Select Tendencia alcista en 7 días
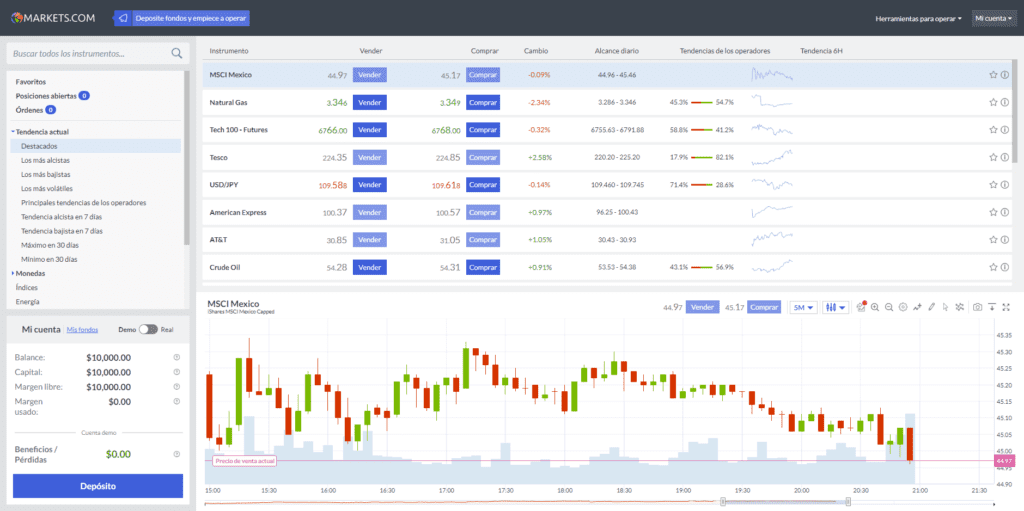 point(61,216)
